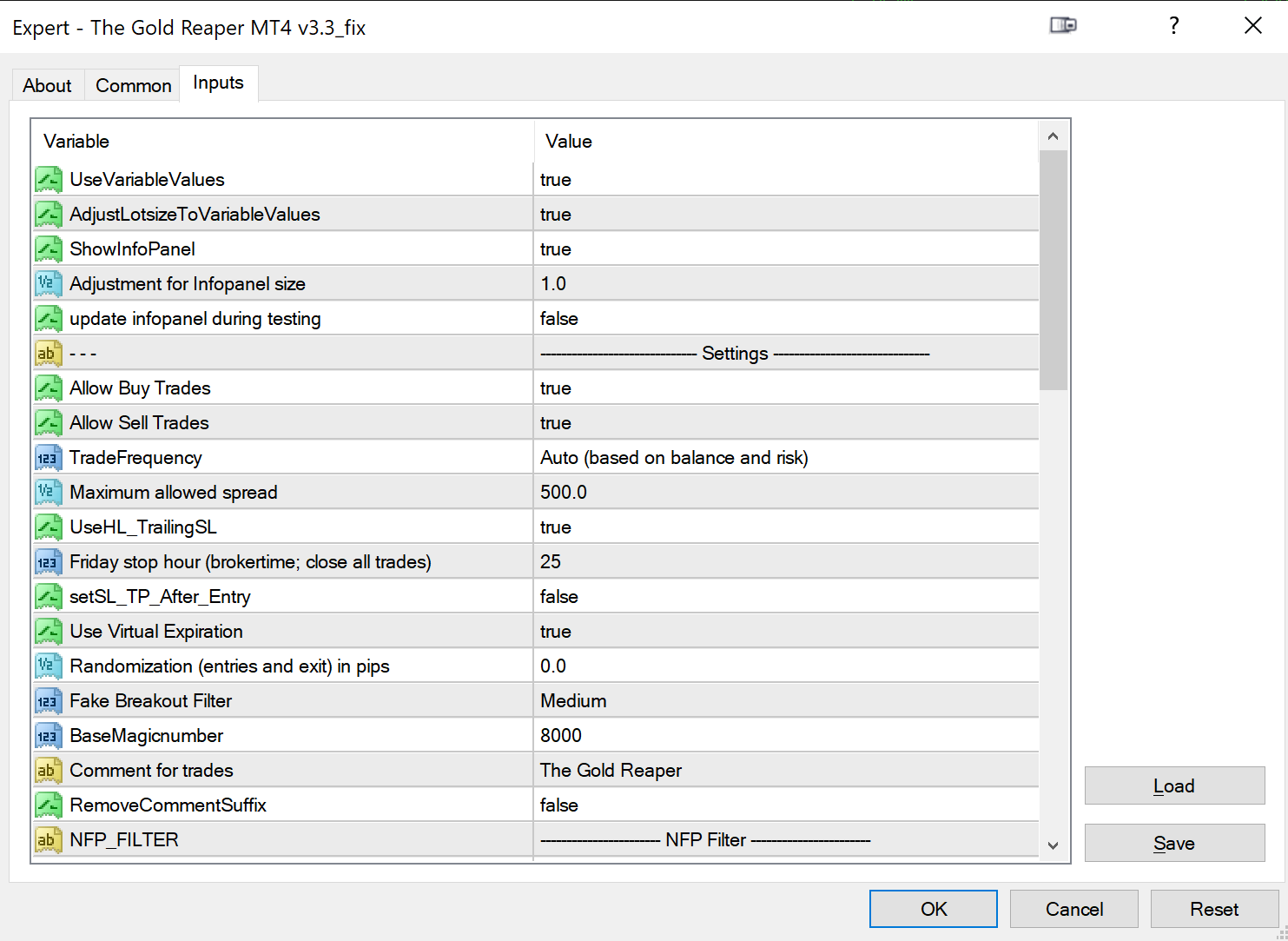The height and width of the screenshot is (941, 1288).
Task: Click the scrollbar down arrow in inputs list
Action: 1053,845
